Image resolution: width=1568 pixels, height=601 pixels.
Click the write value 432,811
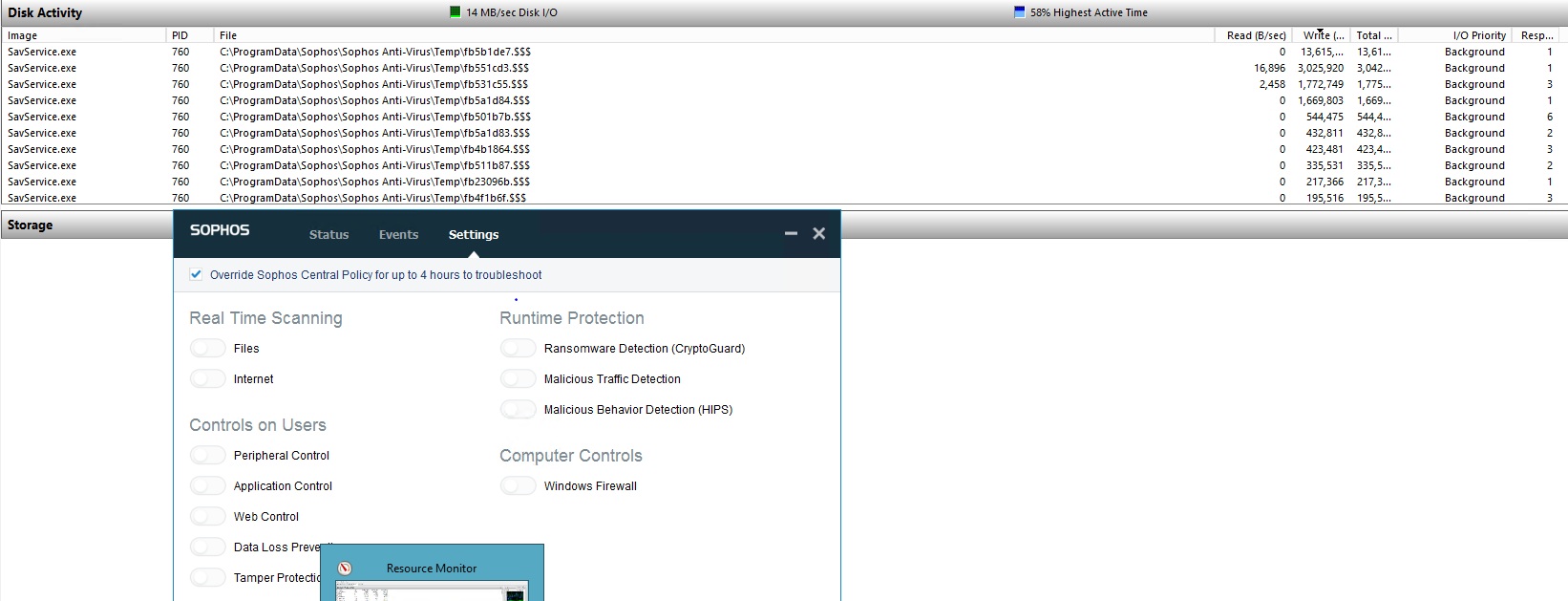pos(1324,133)
